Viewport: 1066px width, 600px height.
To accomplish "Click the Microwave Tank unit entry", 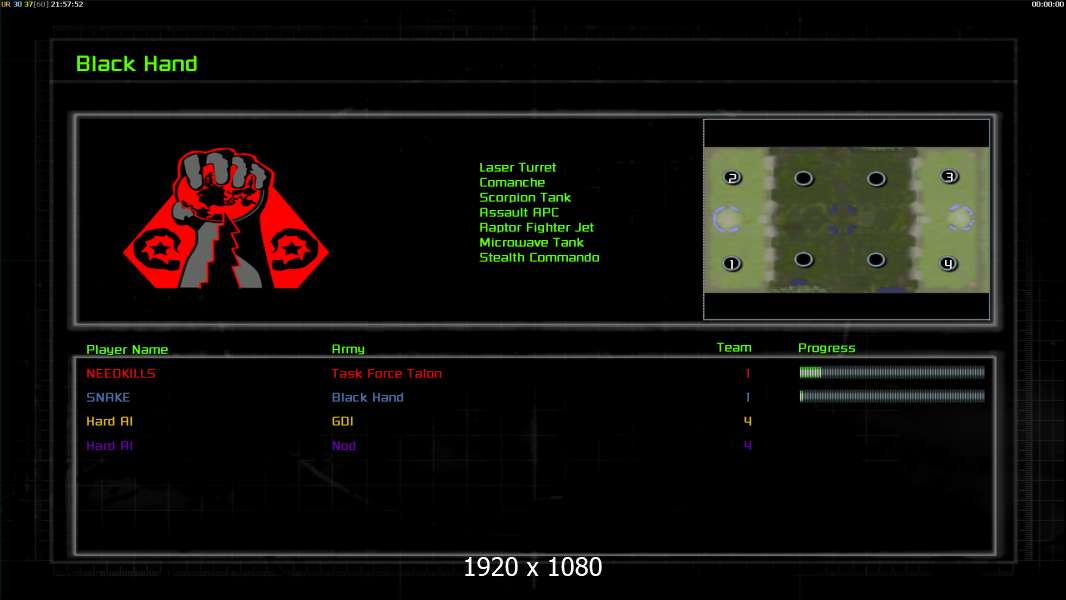I will (x=532, y=242).
